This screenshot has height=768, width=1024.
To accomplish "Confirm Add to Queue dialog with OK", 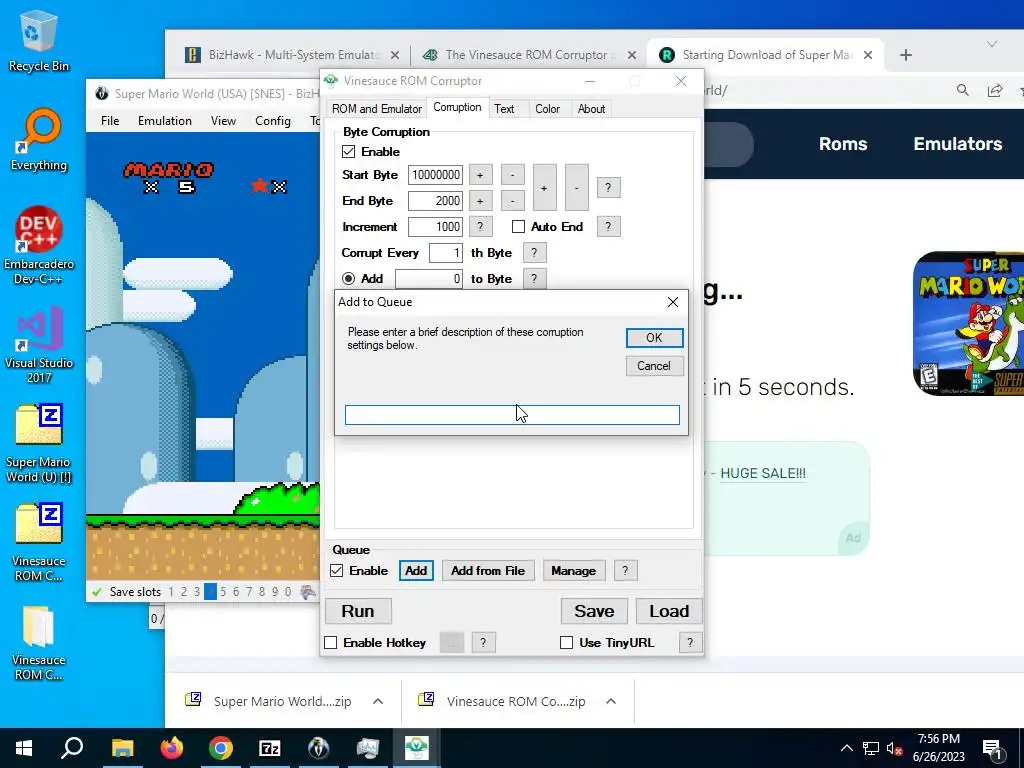I will pyautogui.click(x=654, y=338).
